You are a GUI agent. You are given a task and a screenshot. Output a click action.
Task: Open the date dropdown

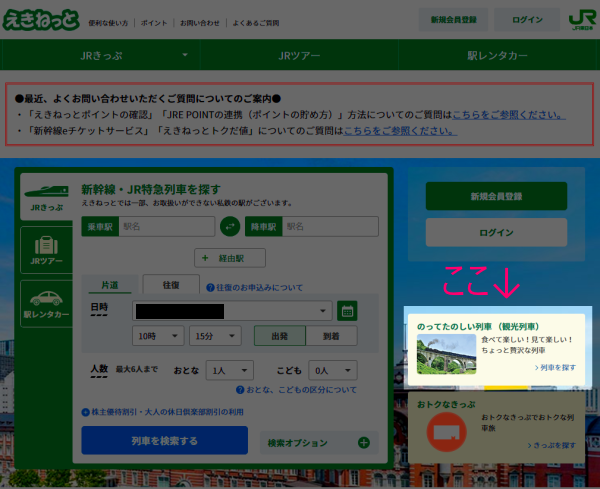coord(232,311)
